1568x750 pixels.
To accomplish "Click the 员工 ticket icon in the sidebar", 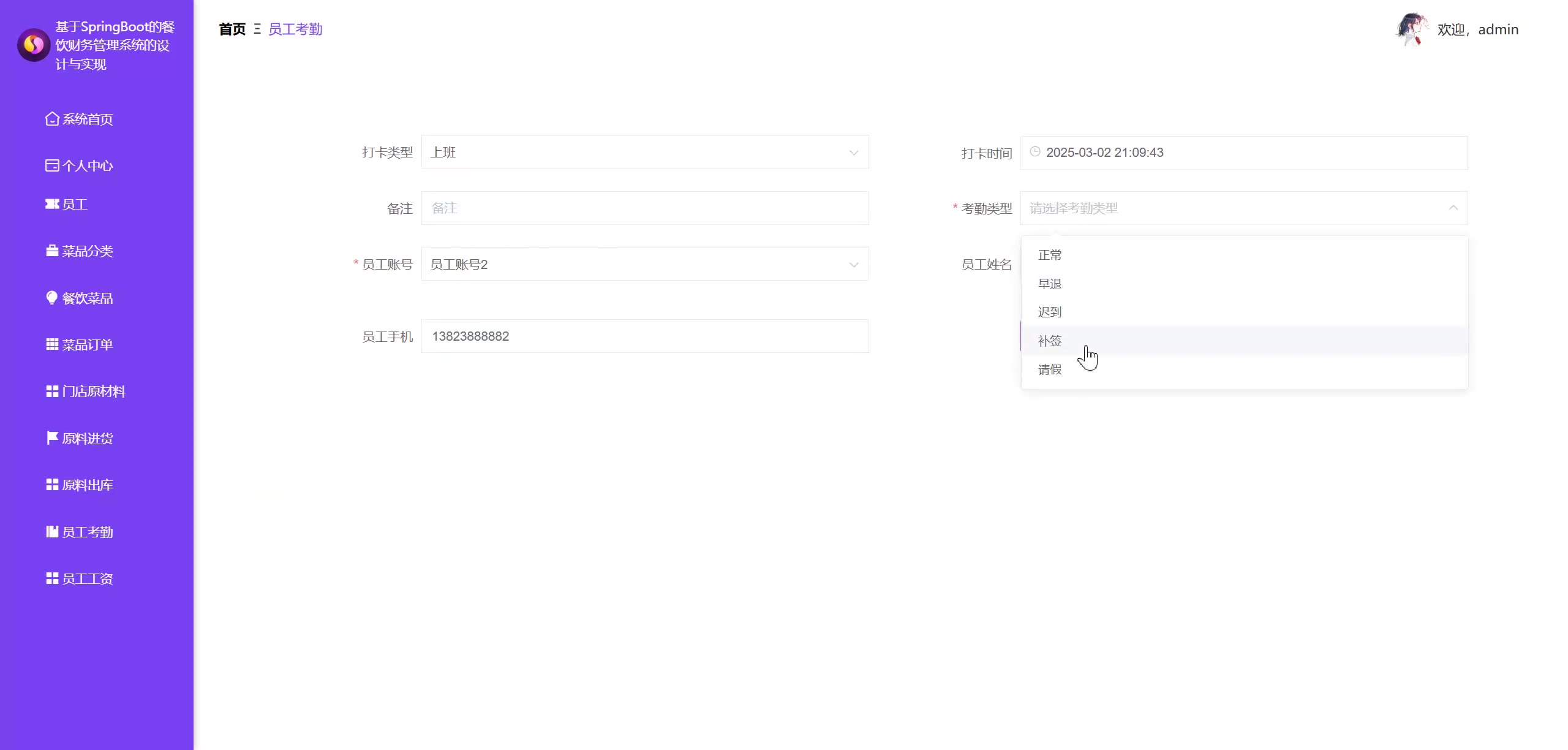I will (x=52, y=204).
